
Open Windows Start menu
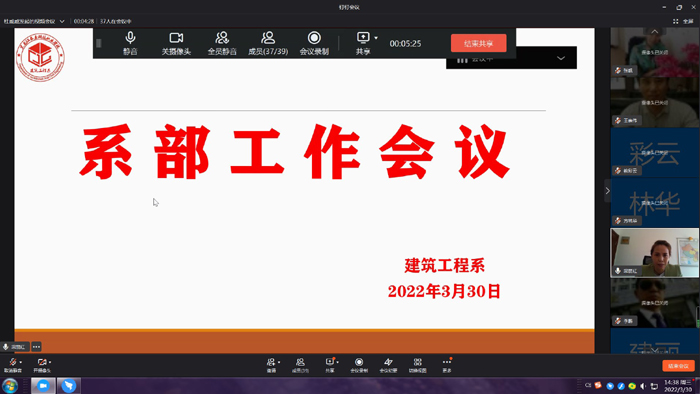(10, 386)
